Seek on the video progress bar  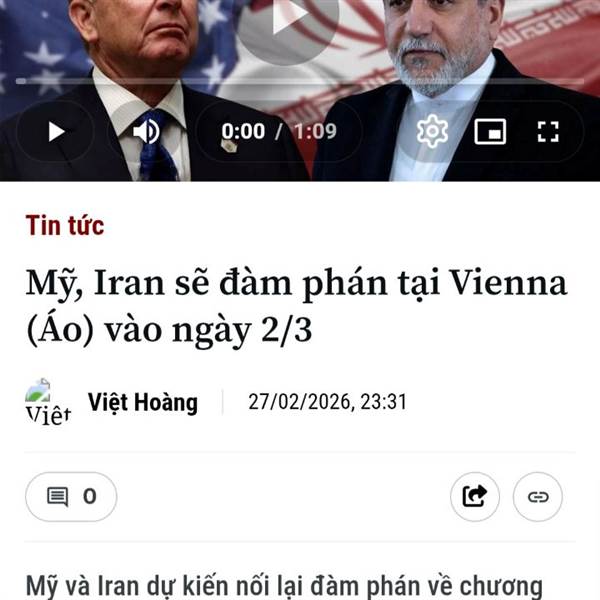[x=300, y=81]
